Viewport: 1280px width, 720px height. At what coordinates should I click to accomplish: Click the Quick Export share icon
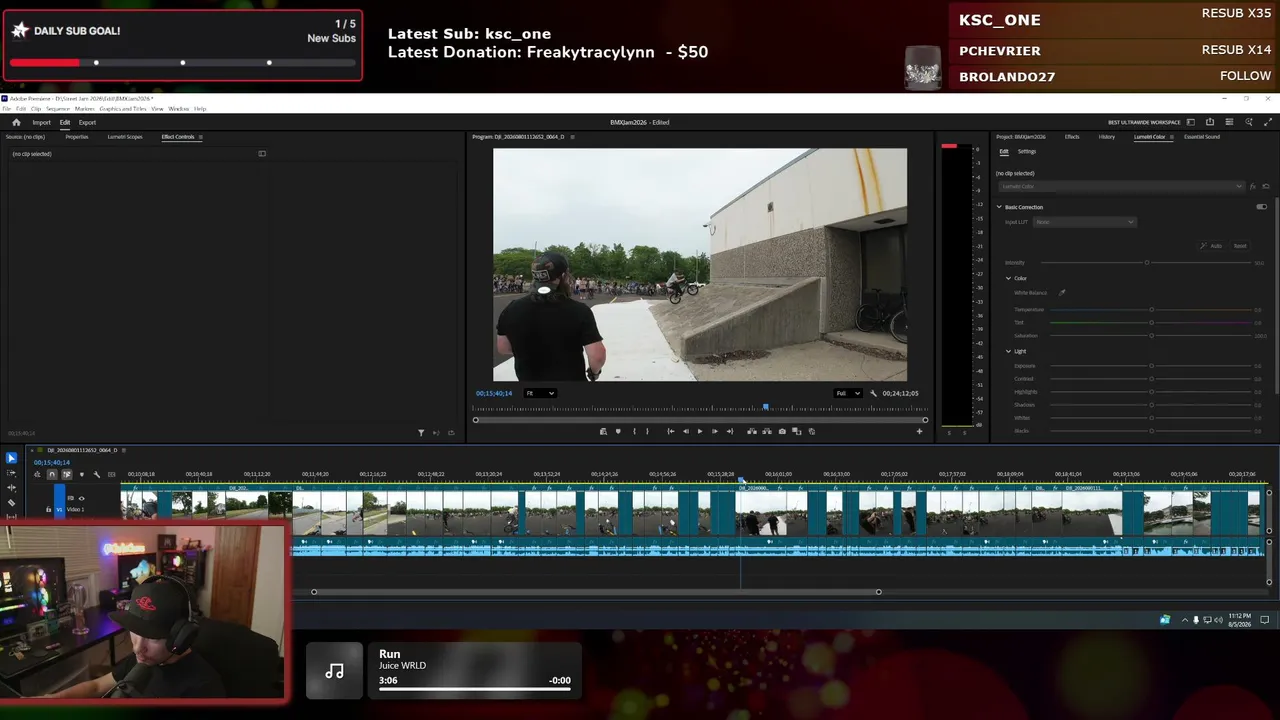1210,122
